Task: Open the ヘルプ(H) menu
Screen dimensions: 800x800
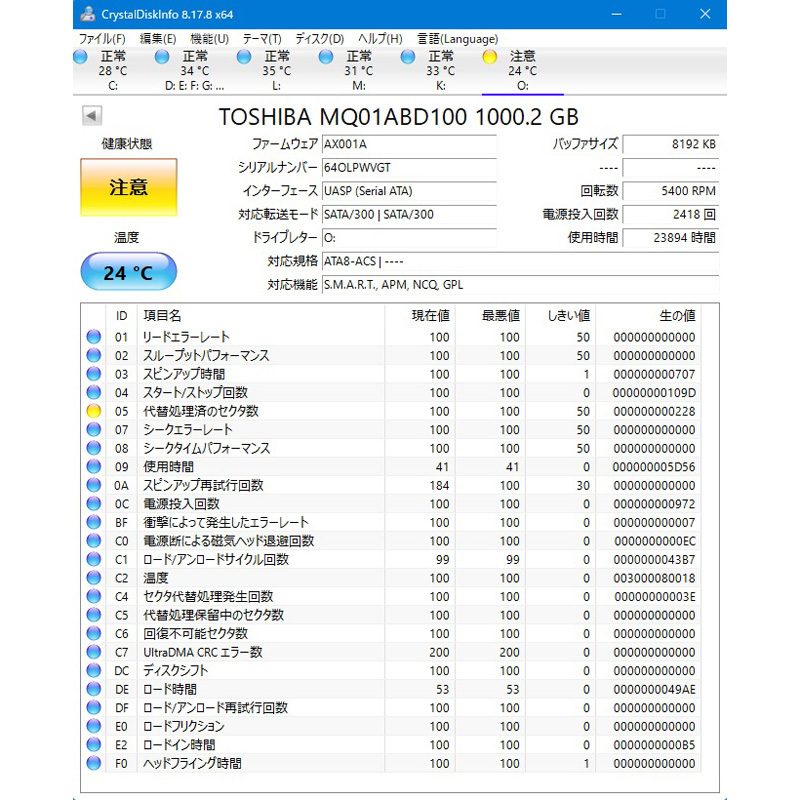Action: [380, 39]
